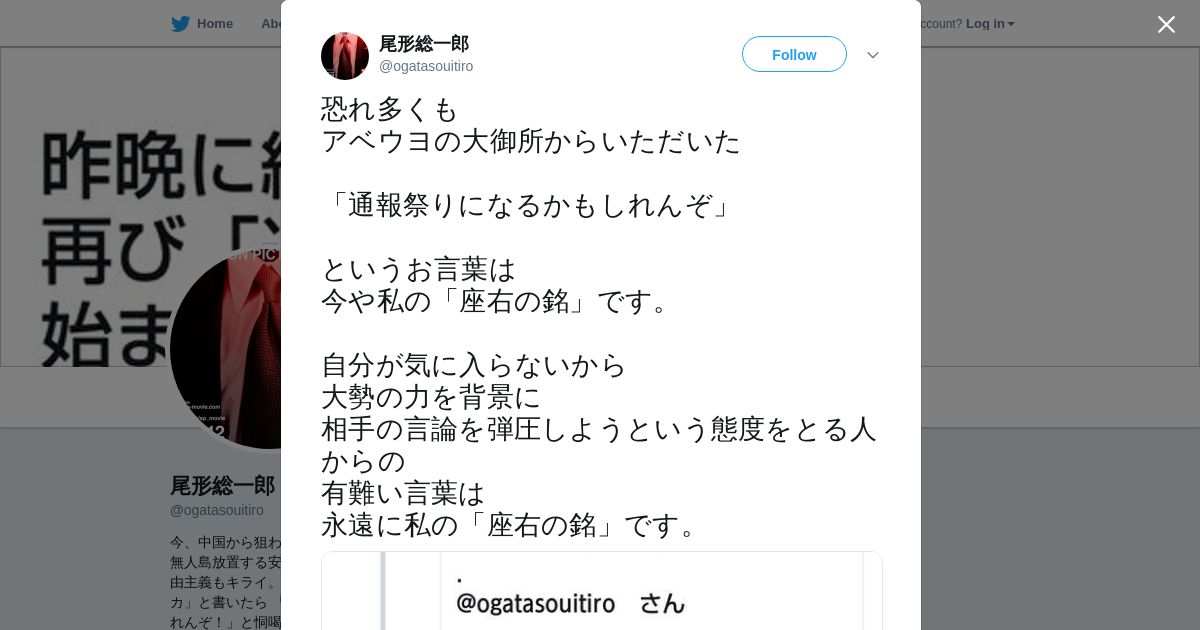This screenshot has width=1200, height=630.
Task: Go to the Home link
Action: click(x=214, y=24)
